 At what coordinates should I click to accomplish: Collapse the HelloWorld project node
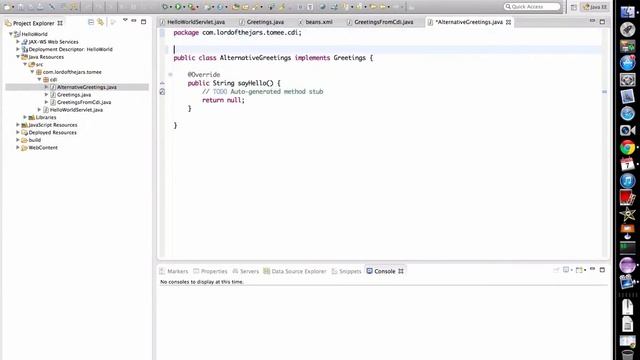coord(11,34)
